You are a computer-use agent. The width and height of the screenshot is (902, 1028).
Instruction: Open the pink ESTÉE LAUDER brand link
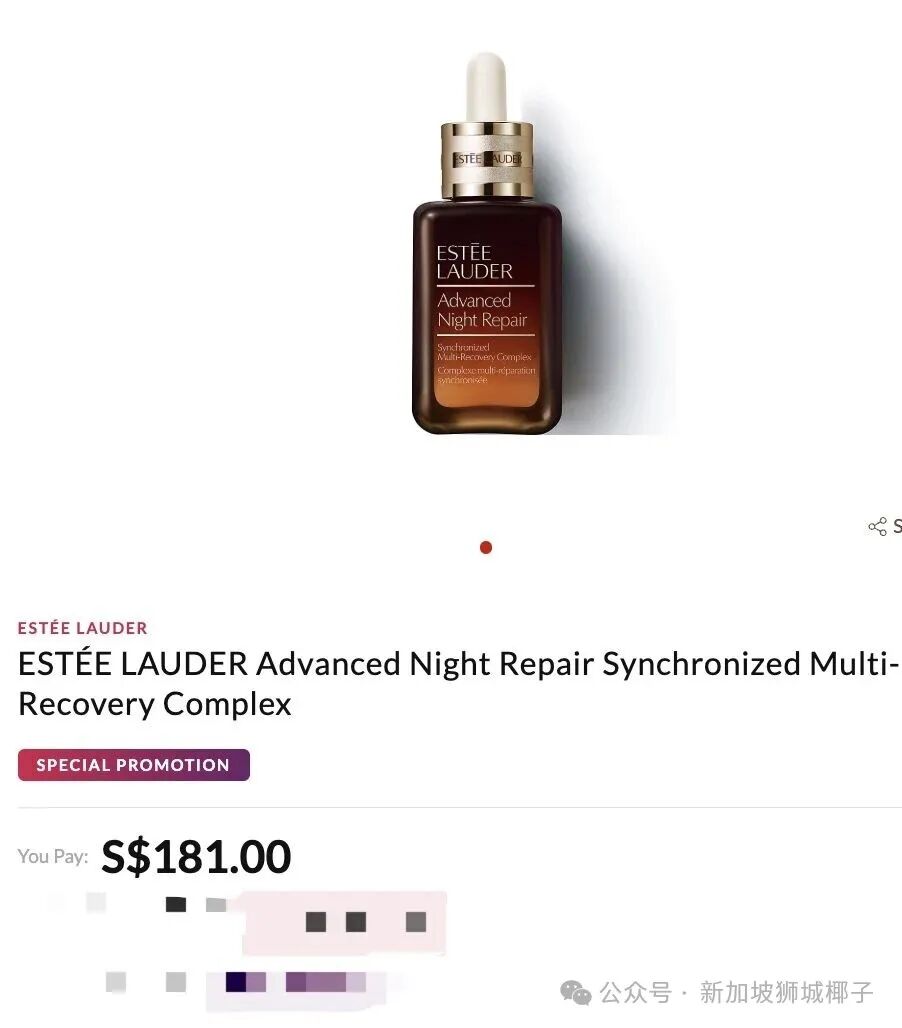click(x=83, y=628)
